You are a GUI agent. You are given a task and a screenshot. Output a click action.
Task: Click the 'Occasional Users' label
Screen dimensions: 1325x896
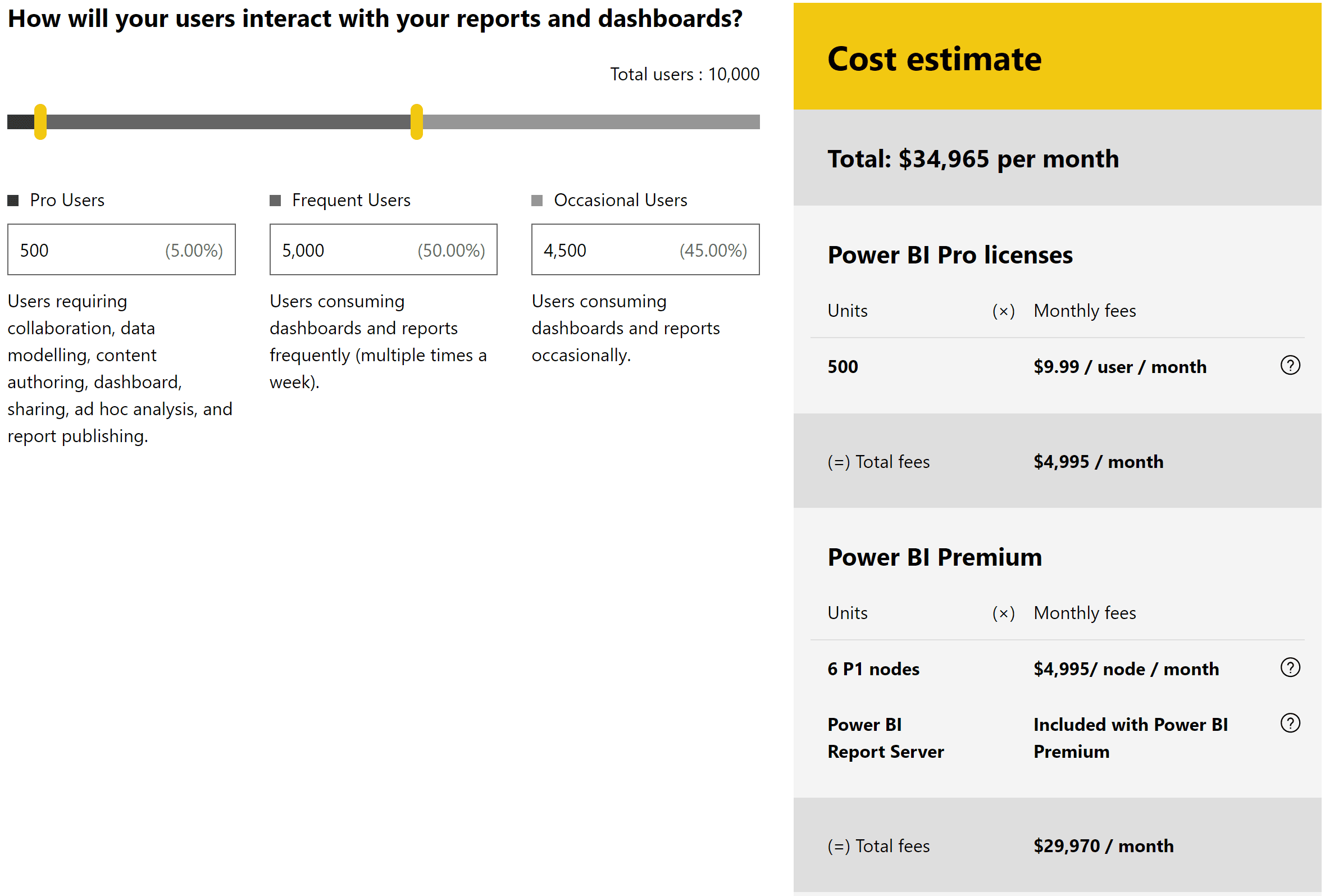tap(620, 200)
